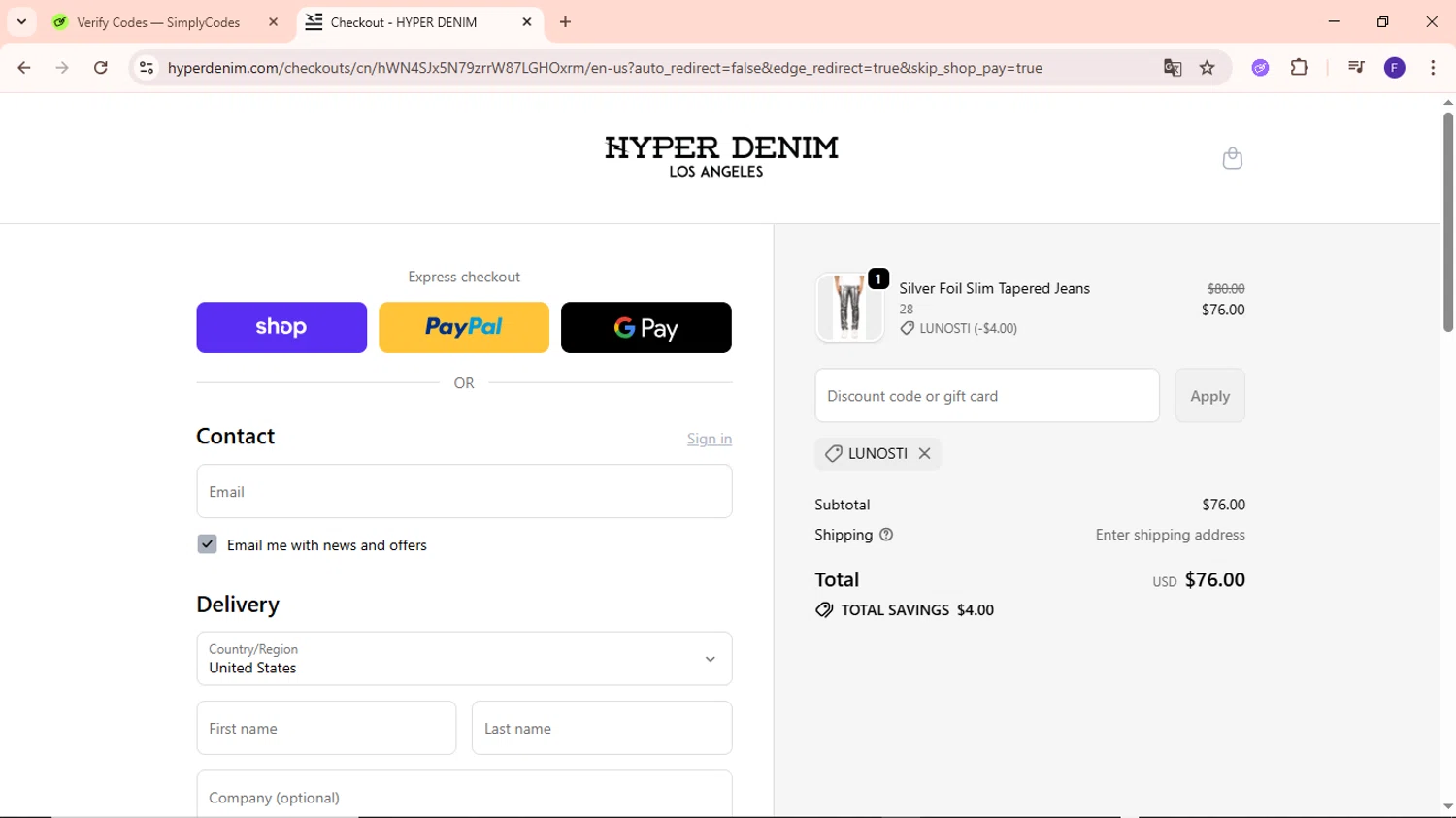Click the scrollbar down arrow

[x=1448, y=806]
